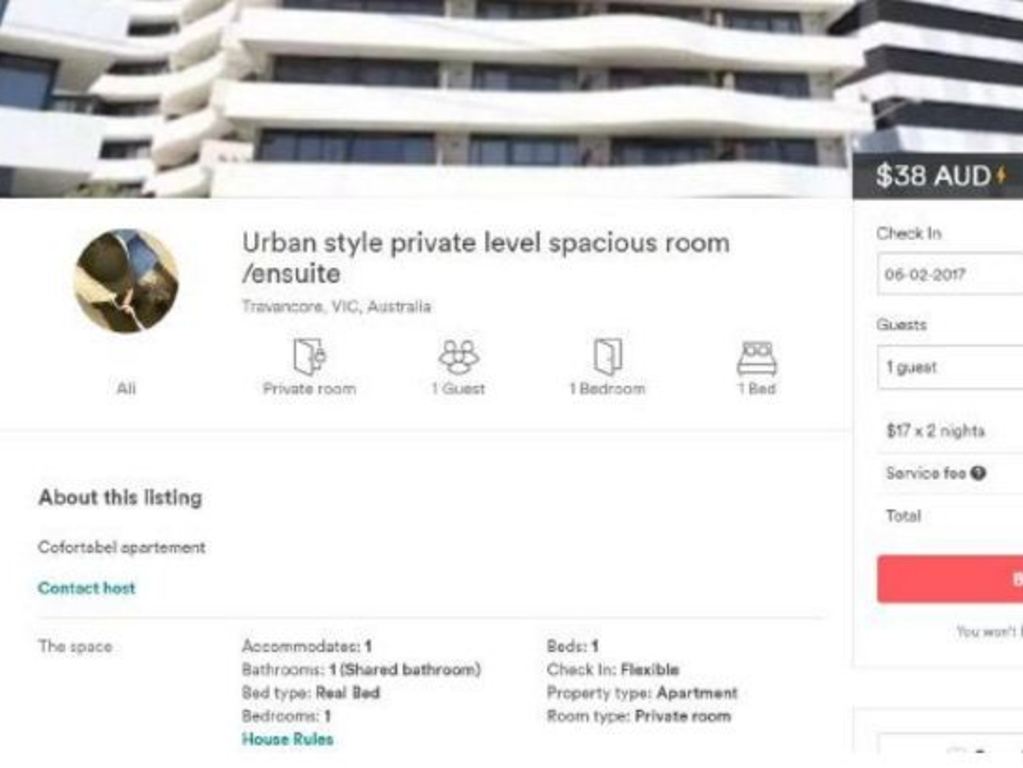
Task: Click the 1 Guest people icon
Action: 458,356
